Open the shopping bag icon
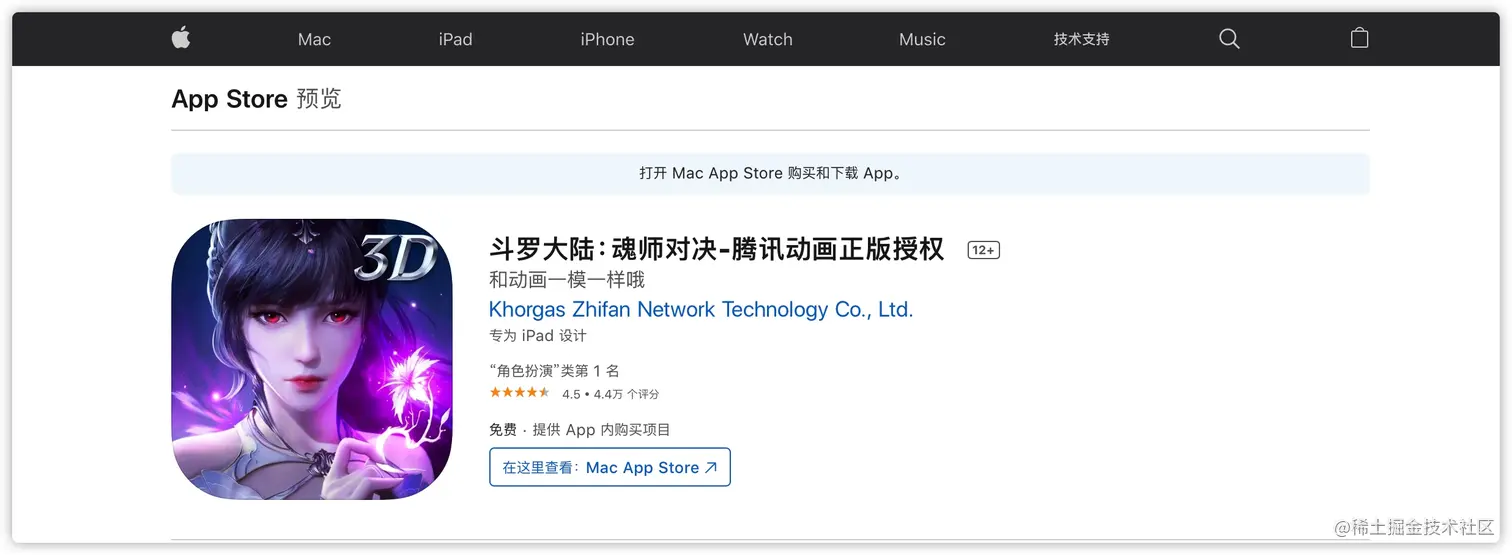The width and height of the screenshot is (1512, 555). tap(1359, 38)
